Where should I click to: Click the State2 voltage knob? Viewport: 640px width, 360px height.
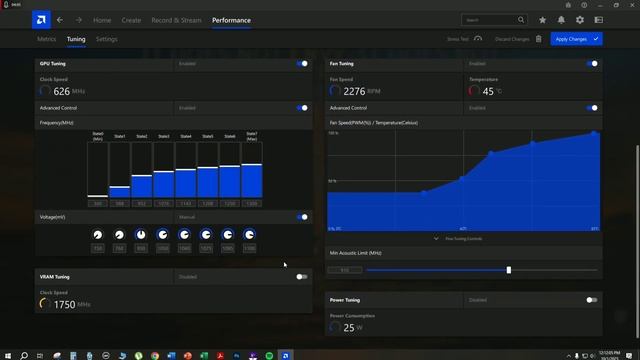[x=141, y=235]
